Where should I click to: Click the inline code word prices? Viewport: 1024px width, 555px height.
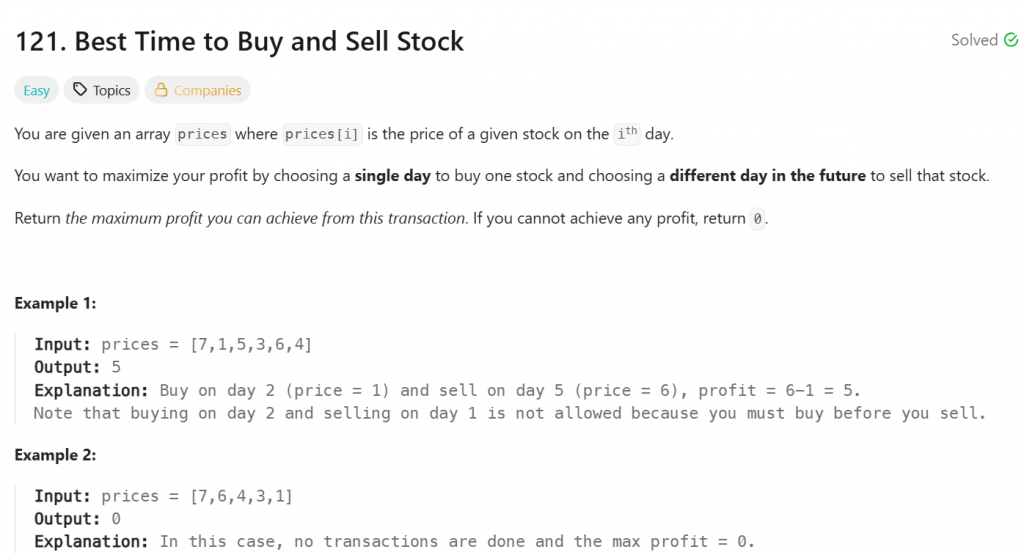(202, 134)
